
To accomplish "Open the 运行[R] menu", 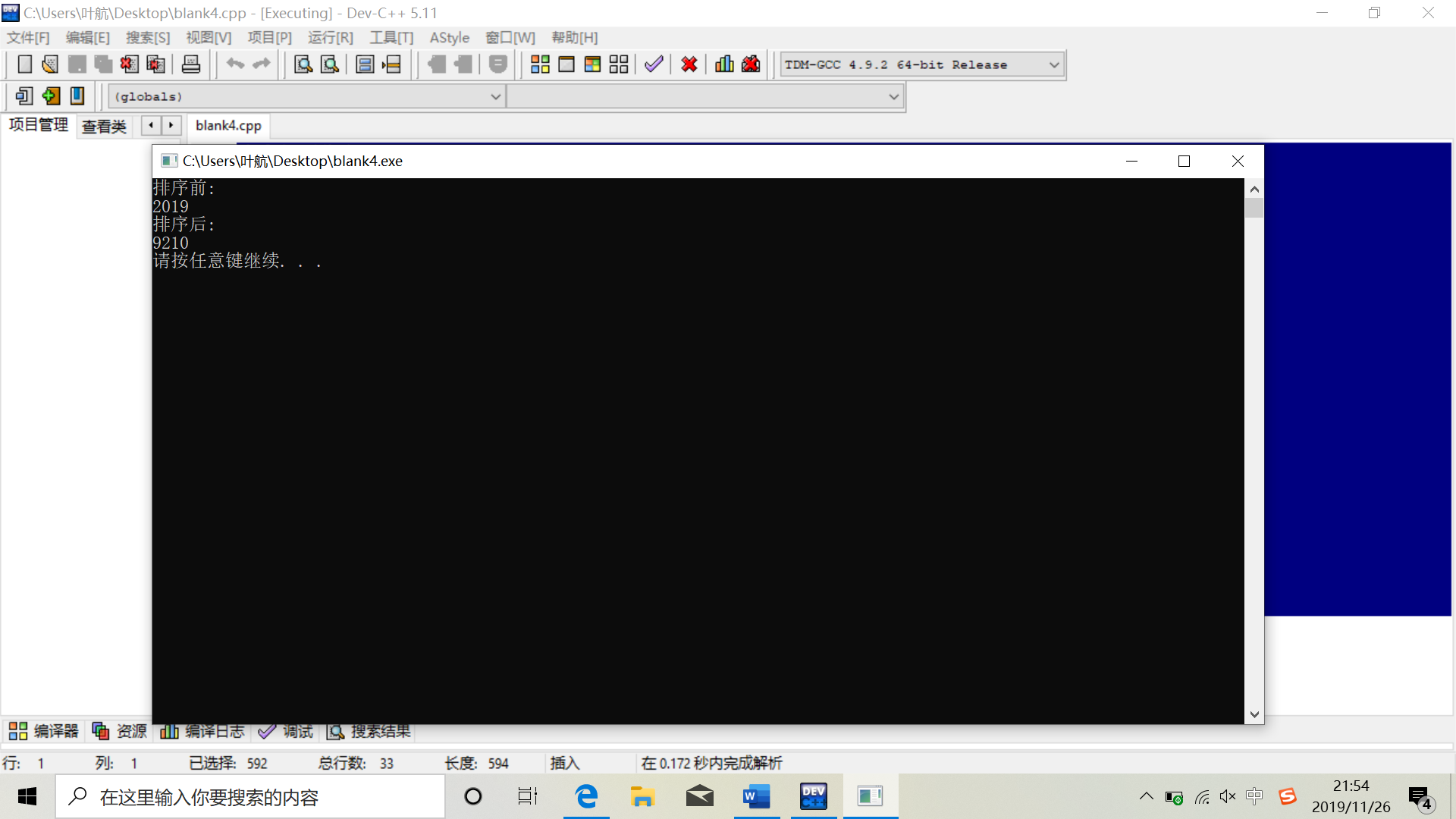I will pyautogui.click(x=330, y=38).
